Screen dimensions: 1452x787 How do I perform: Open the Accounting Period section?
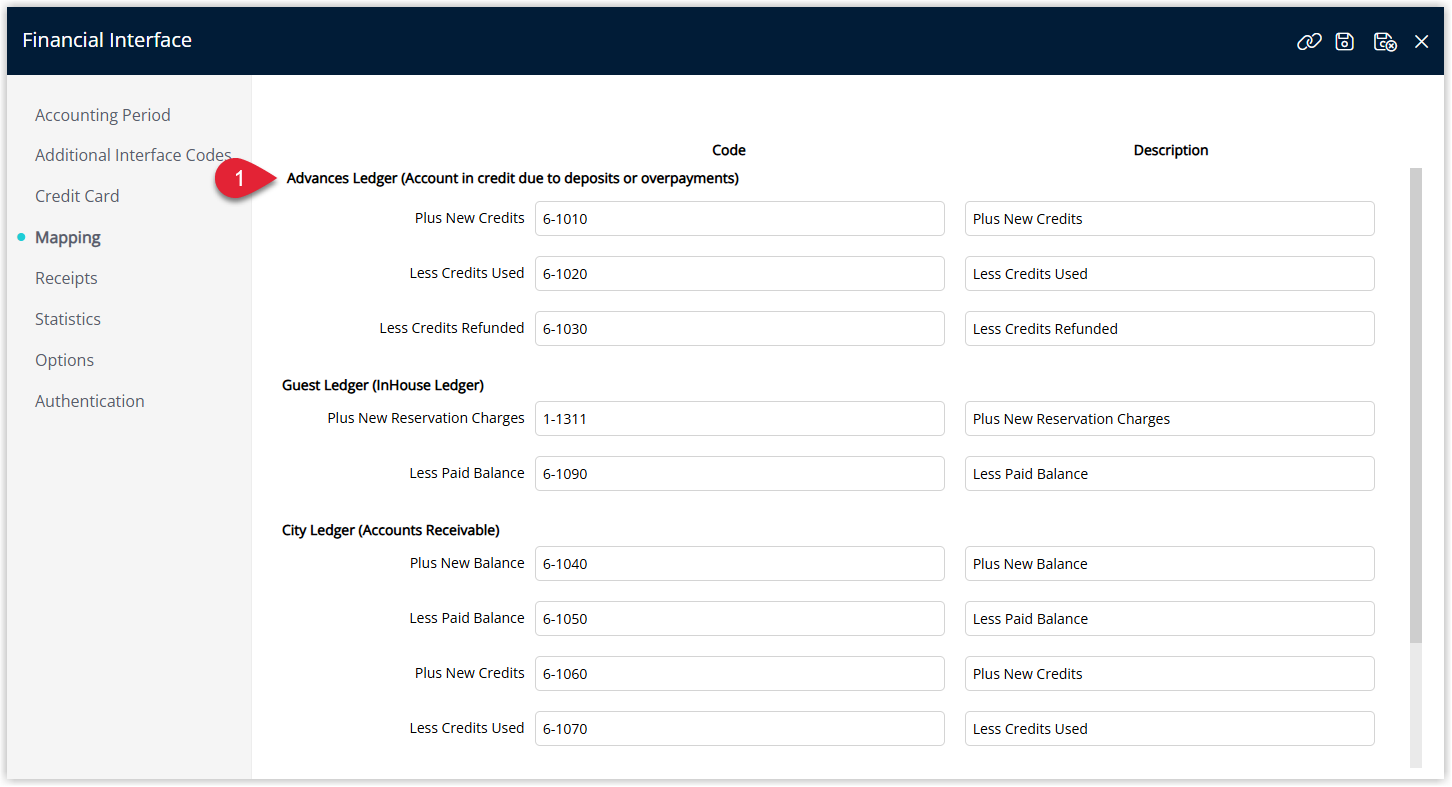[x=103, y=115]
